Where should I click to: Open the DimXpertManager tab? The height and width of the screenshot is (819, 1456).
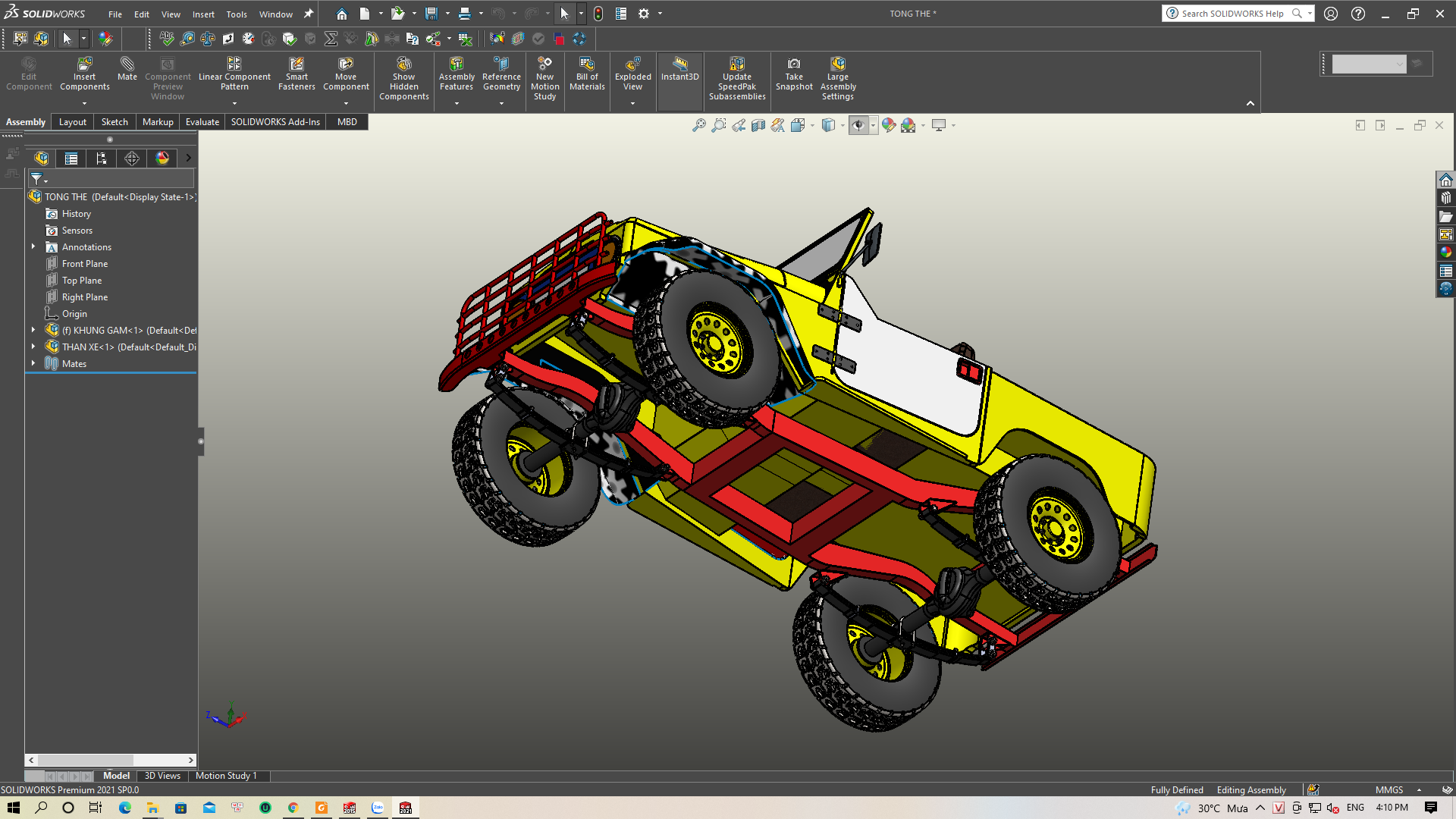pos(132,158)
